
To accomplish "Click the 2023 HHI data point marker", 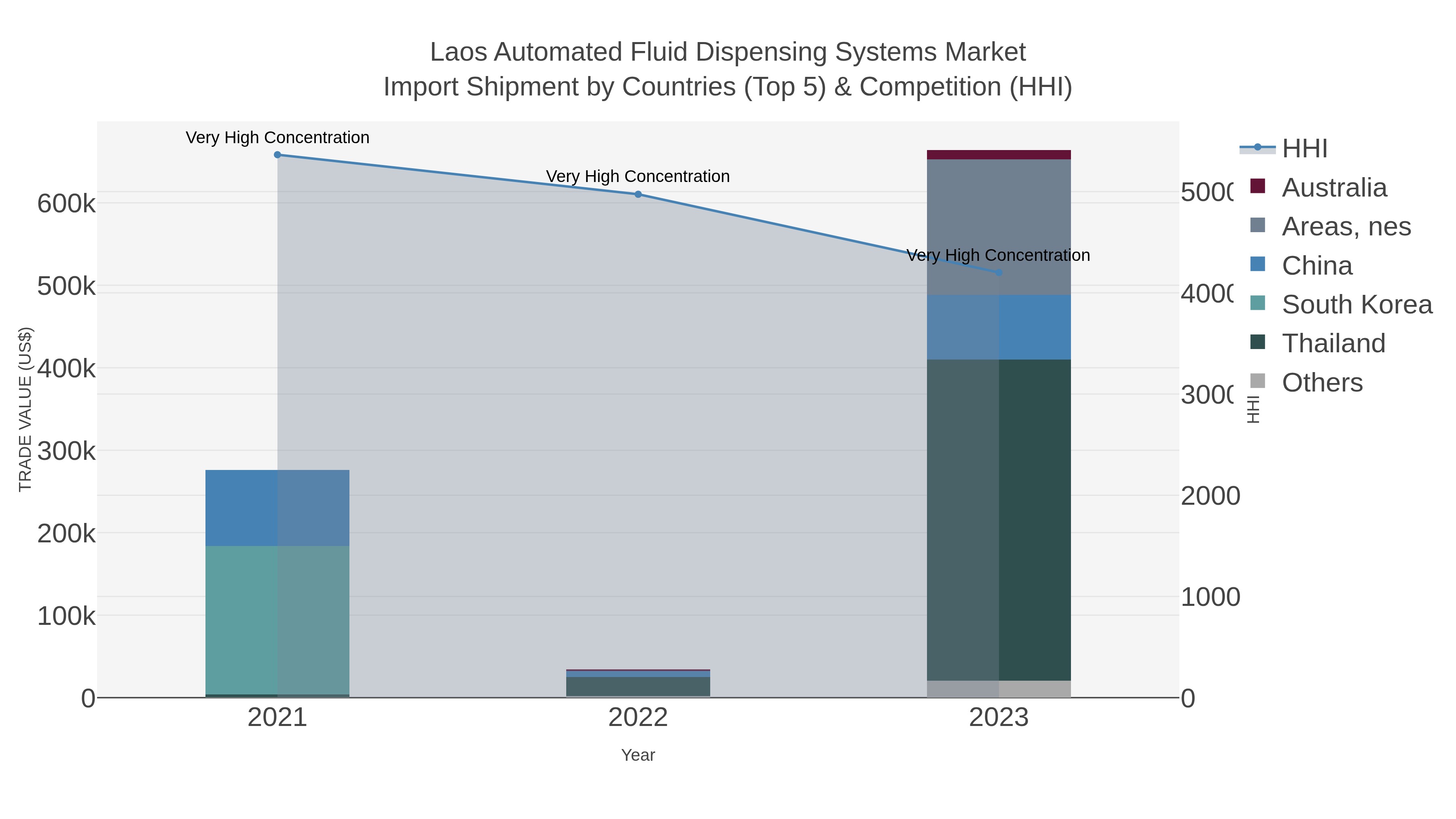I will tap(999, 273).
